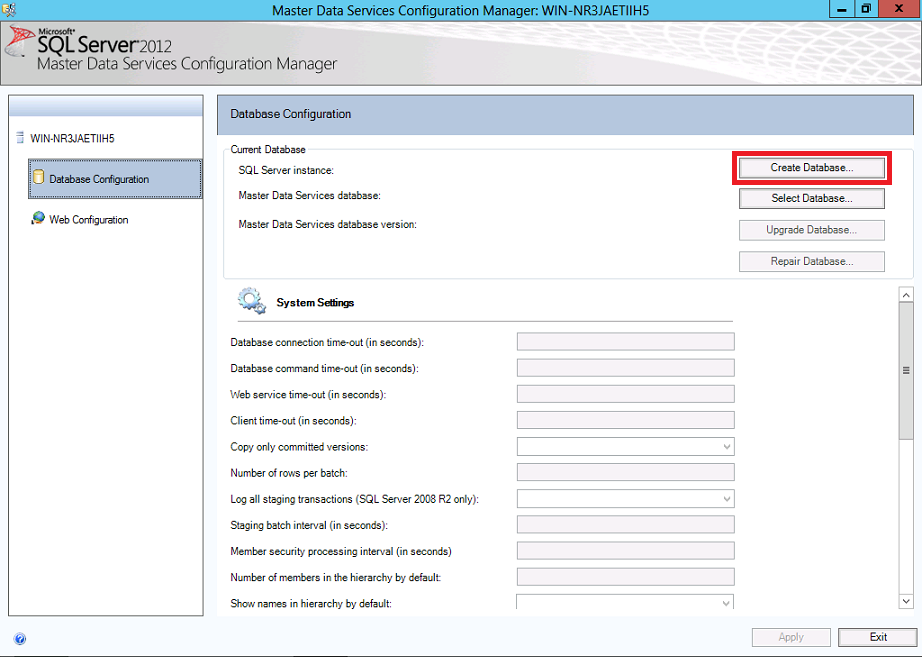Viewport: 922px width, 657px height.
Task: Click the 'System Settings' heading
Action: coord(315,302)
